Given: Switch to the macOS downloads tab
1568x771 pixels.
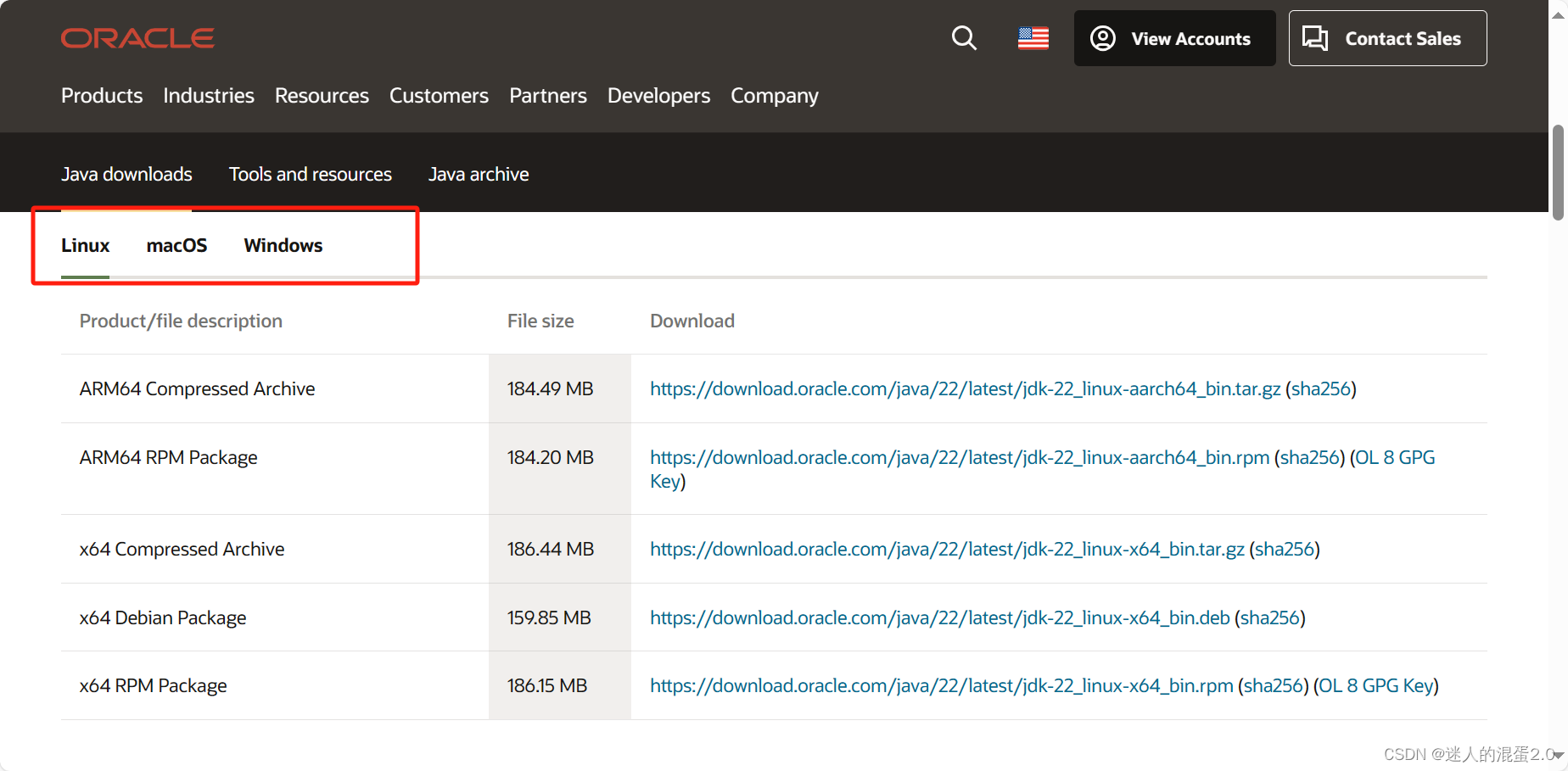Looking at the screenshot, I should (x=177, y=245).
